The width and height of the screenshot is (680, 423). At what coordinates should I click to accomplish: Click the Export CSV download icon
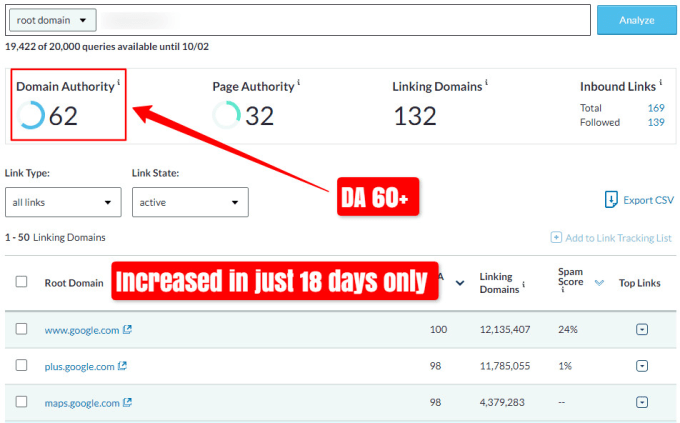click(611, 200)
